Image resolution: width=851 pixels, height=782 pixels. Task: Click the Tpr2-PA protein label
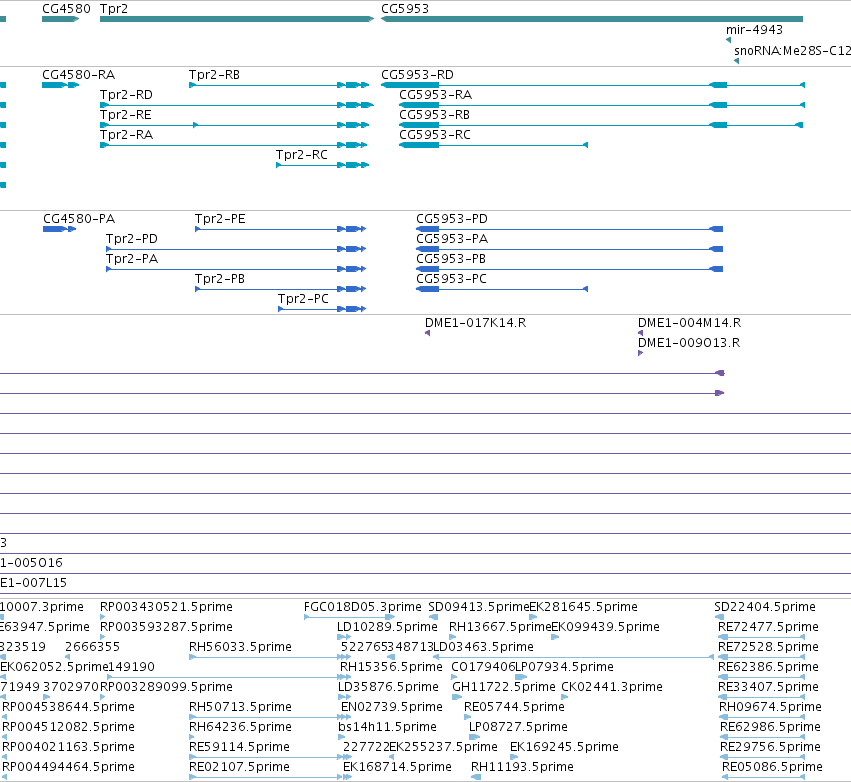tap(132, 259)
